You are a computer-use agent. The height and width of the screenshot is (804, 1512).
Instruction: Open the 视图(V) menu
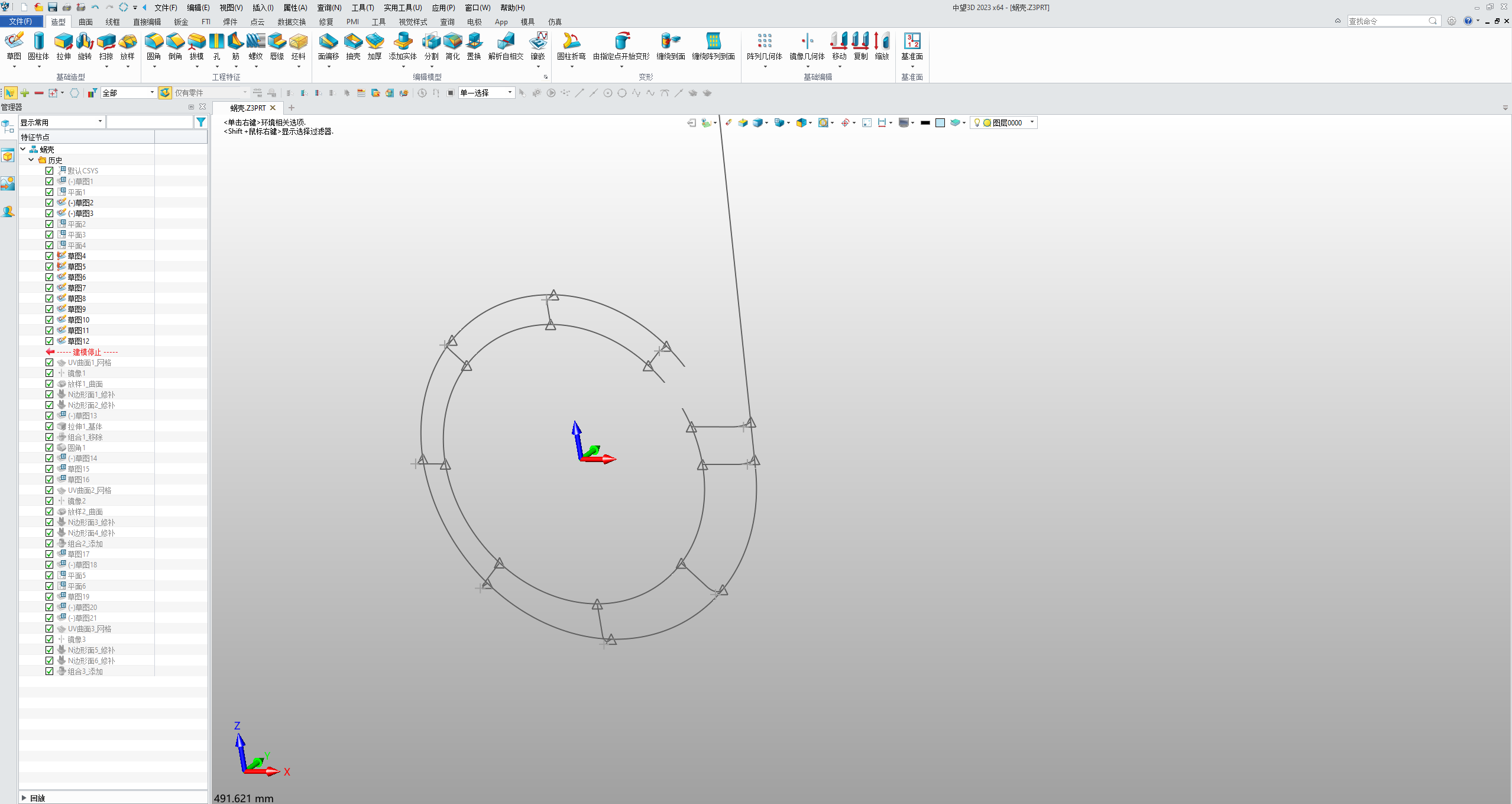(231, 8)
